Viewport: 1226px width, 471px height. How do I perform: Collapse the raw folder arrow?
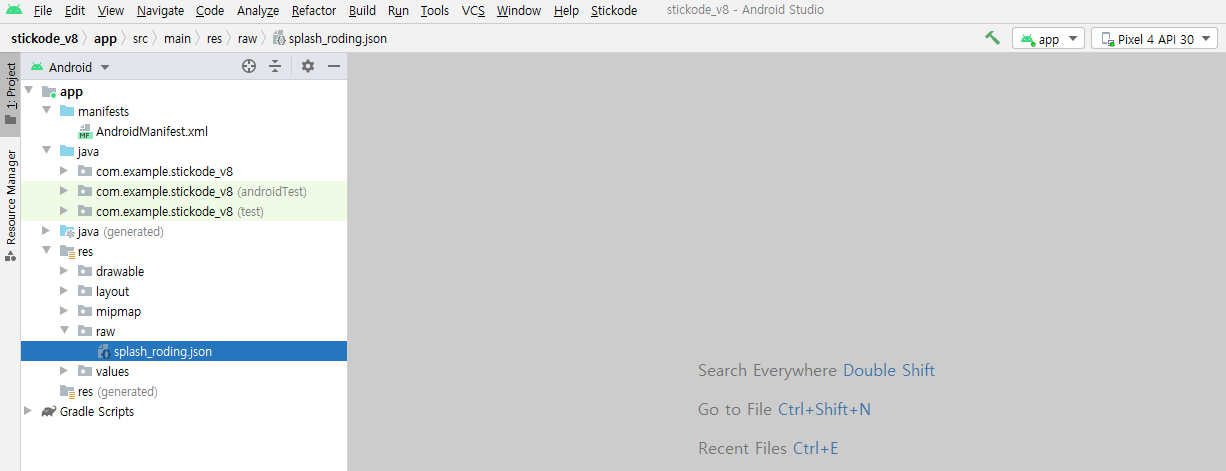tap(65, 331)
